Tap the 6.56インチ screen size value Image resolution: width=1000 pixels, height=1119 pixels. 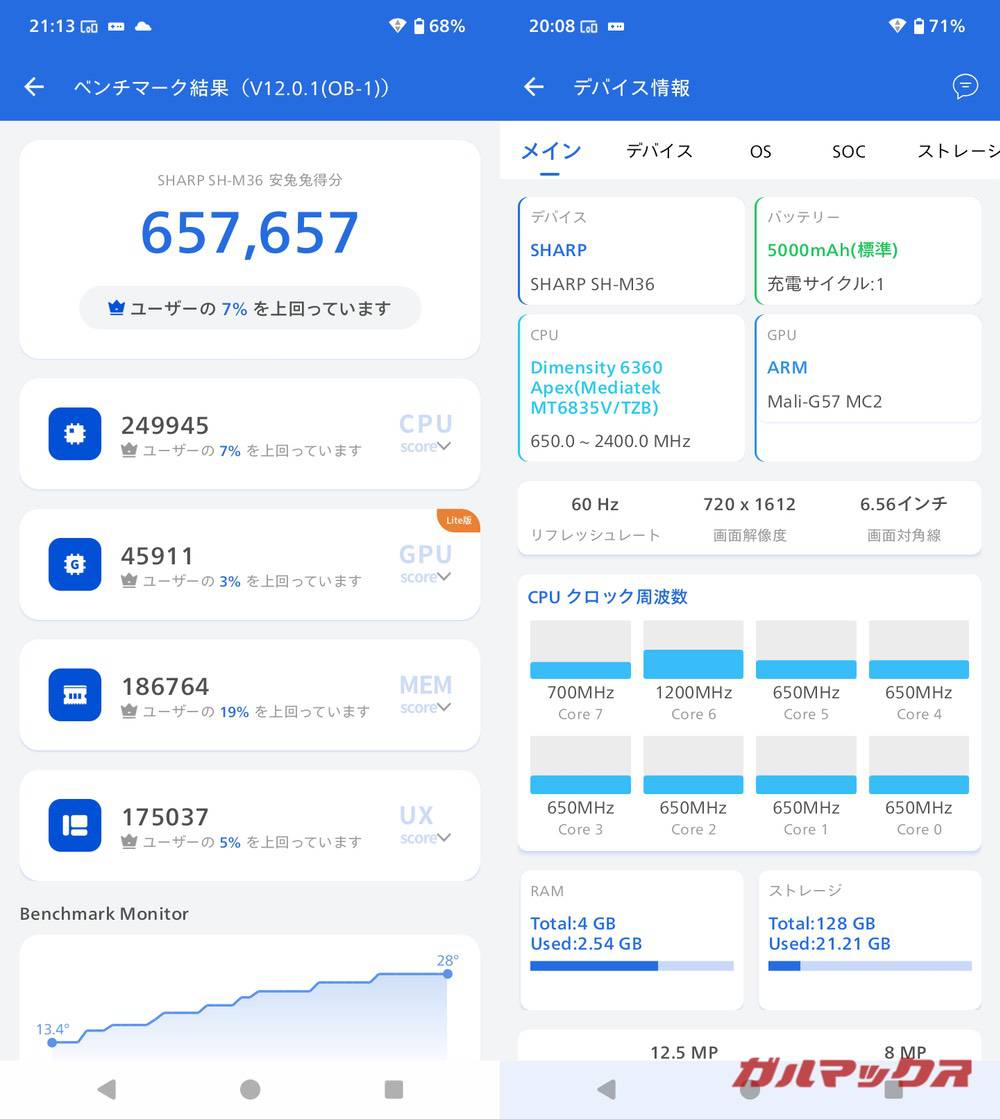pos(904,504)
